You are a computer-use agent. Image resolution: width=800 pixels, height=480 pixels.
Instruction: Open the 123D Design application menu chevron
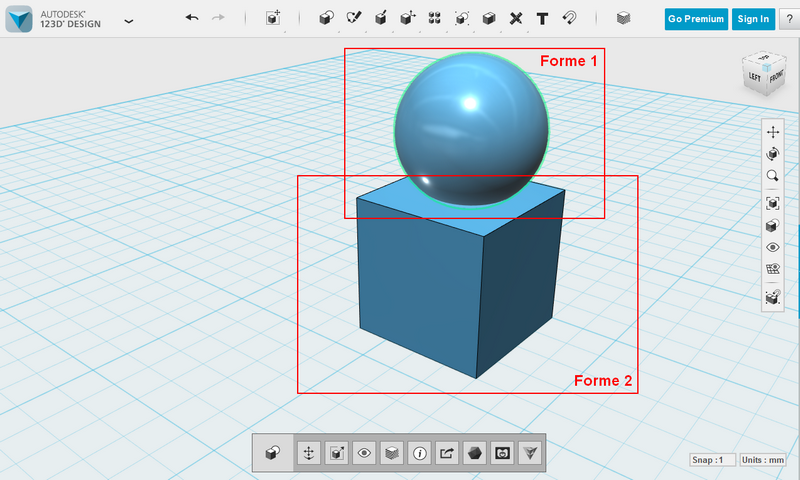point(129,21)
